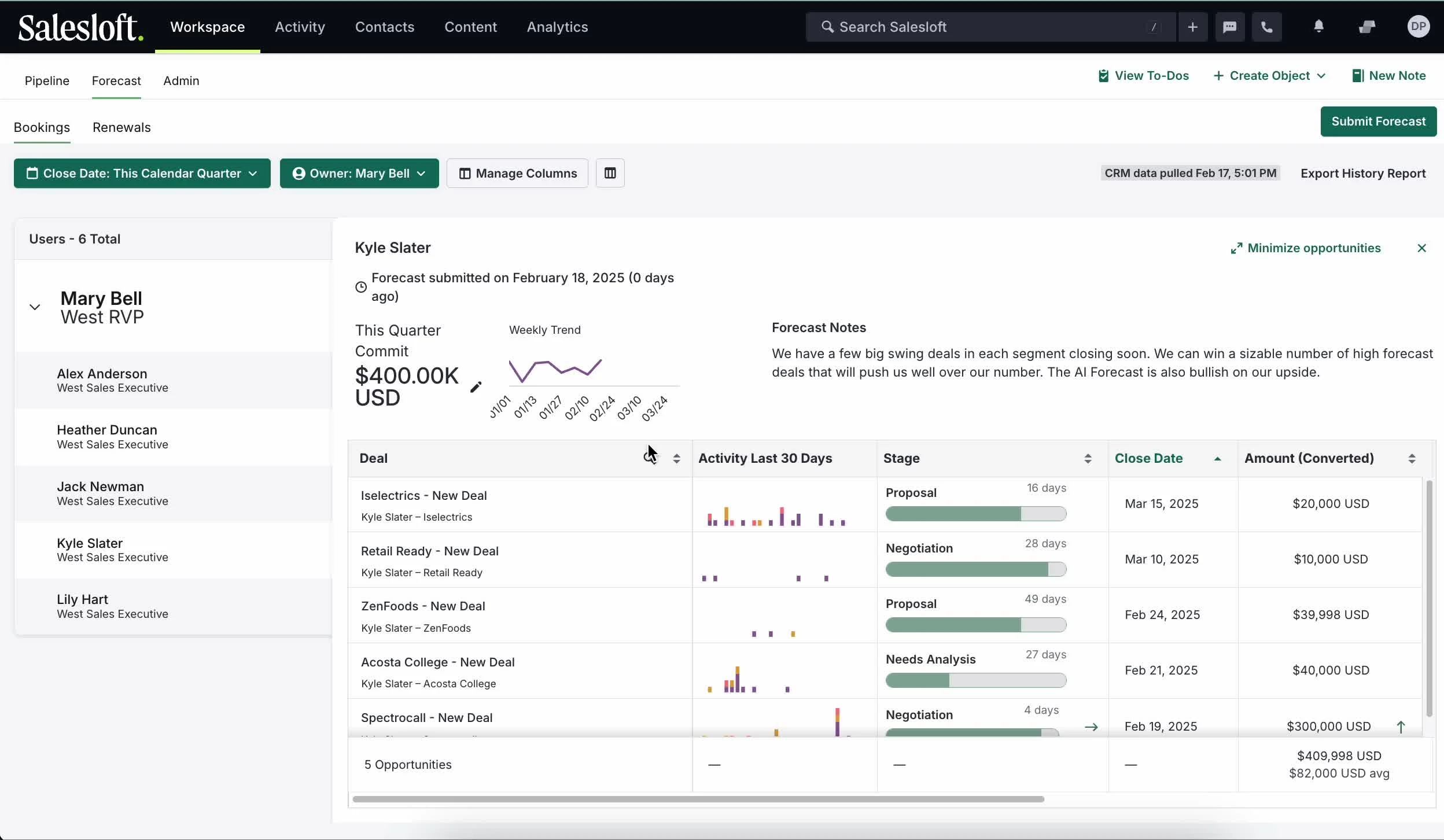The width and height of the screenshot is (1444, 840).
Task: Click CRM data pulled timestamp
Action: pyautogui.click(x=1190, y=173)
